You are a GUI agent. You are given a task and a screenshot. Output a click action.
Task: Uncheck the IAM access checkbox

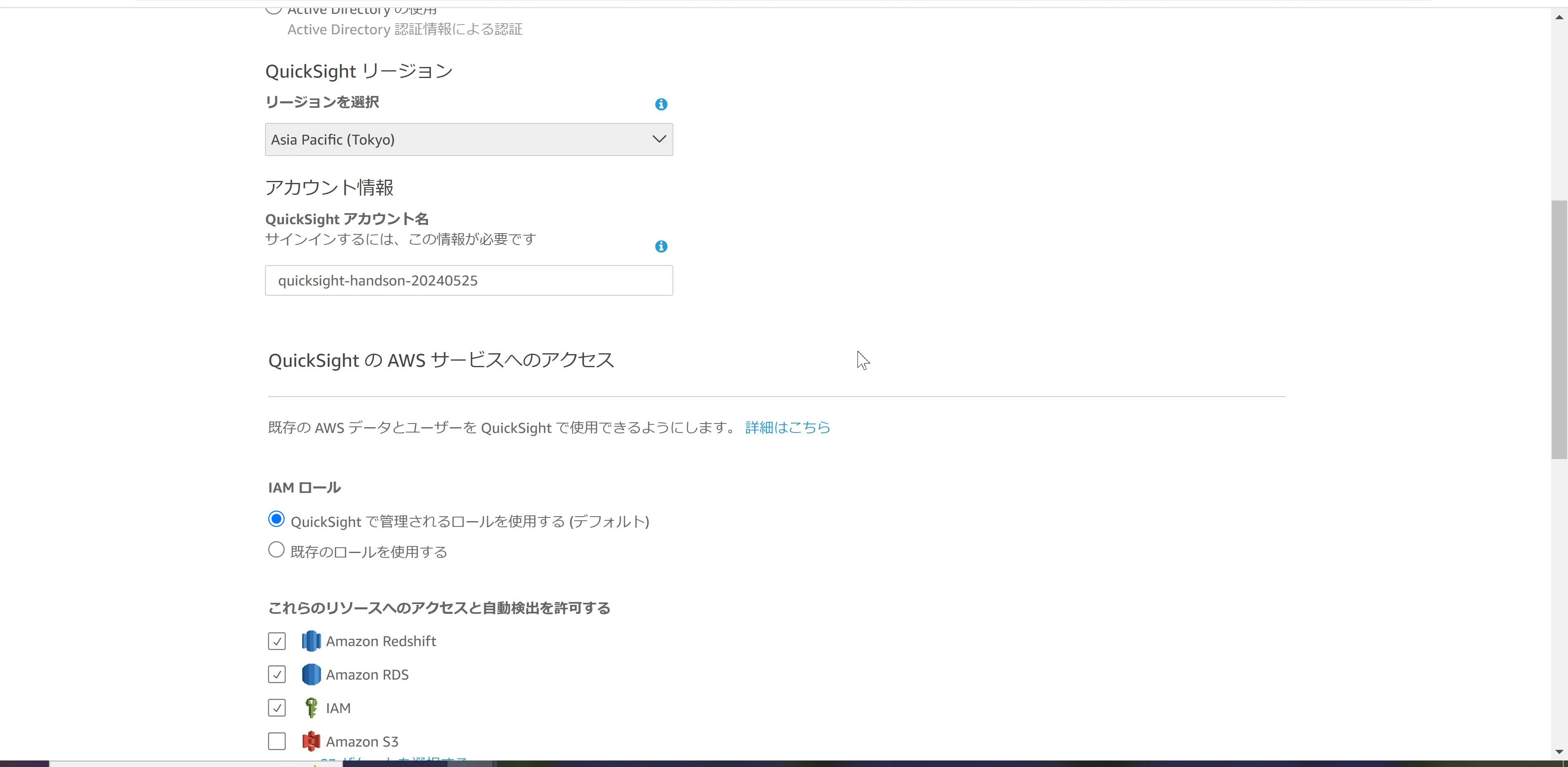click(x=277, y=708)
